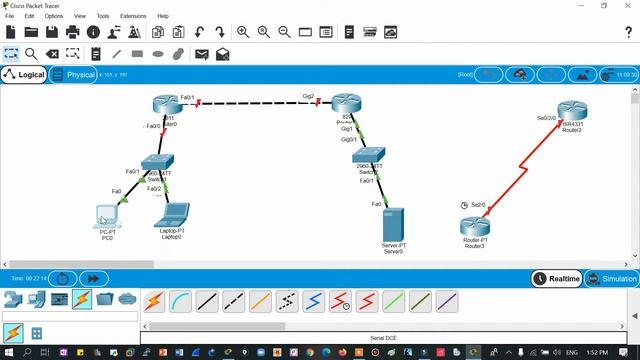The height and width of the screenshot is (360, 640).
Task: Pick the Draw Line tool
Action: point(117,53)
